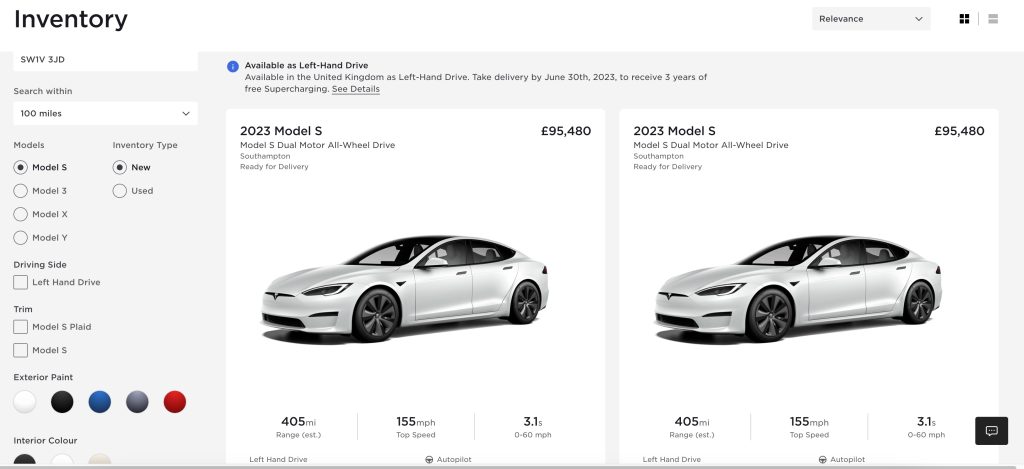Click the postcode input field SW1V 3JD
This screenshot has height=469, width=1024.
(x=105, y=60)
